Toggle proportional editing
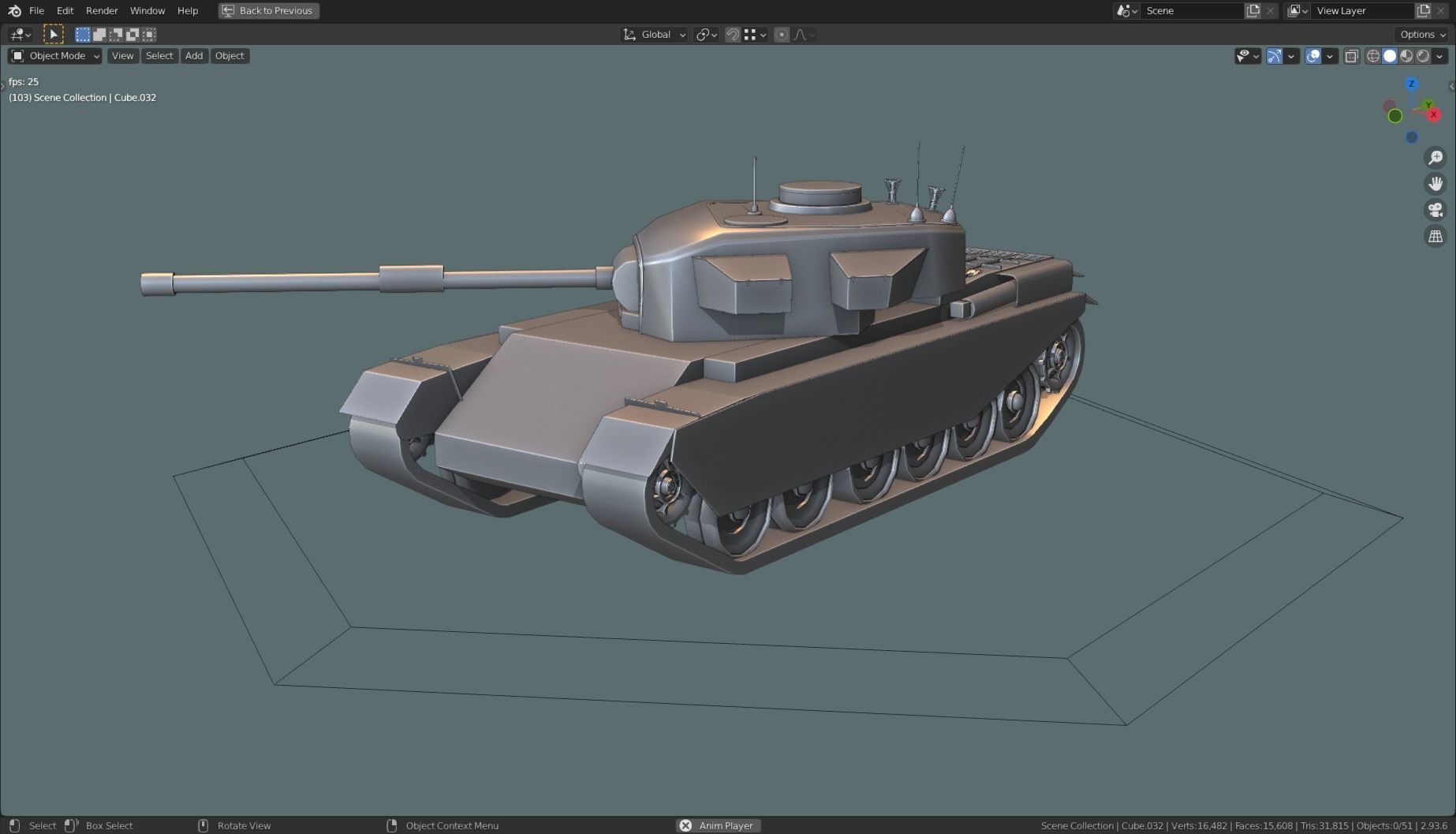 782,35
